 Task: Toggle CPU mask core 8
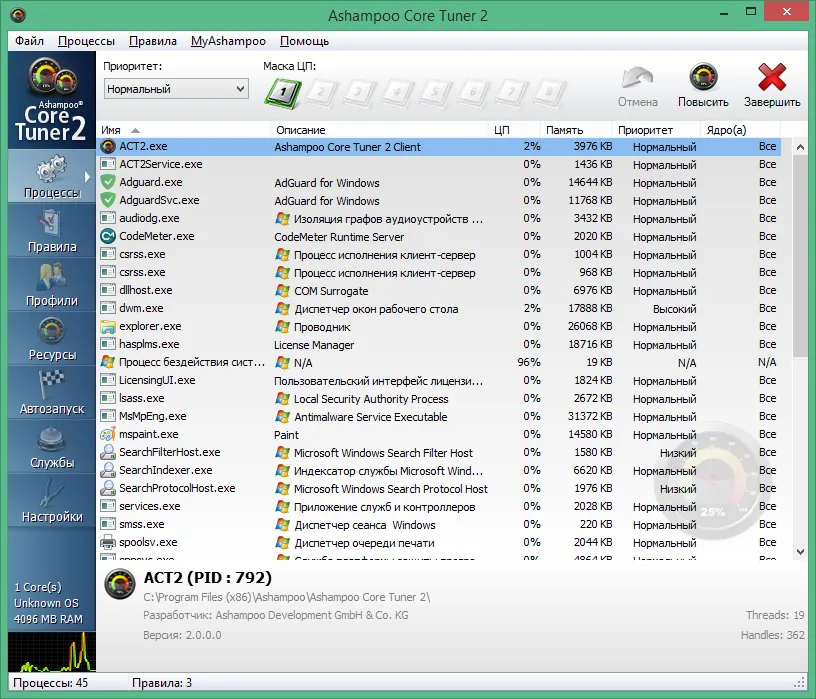[x=549, y=93]
